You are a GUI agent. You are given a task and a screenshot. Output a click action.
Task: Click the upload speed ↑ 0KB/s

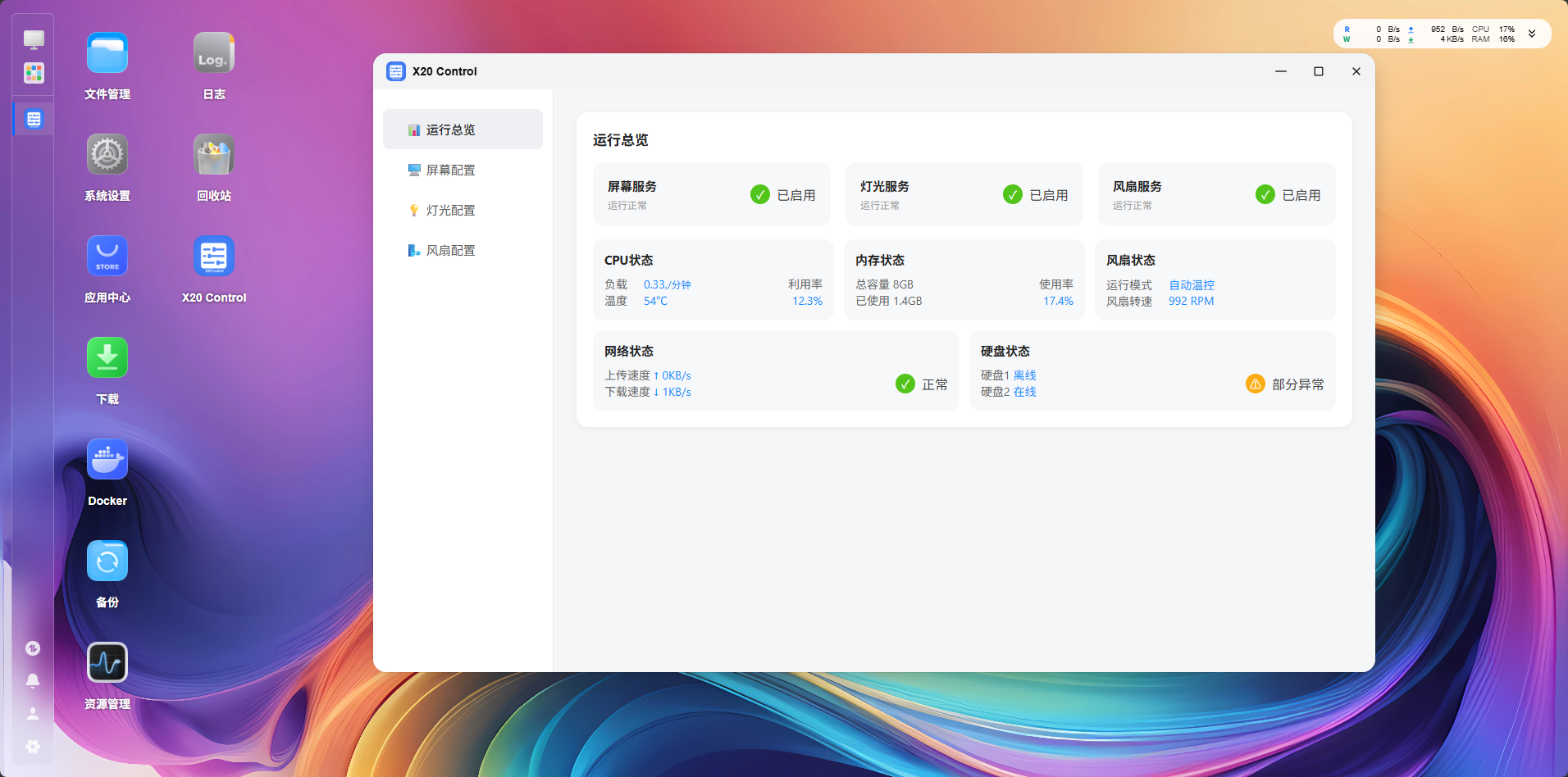[x=672, y=375]
